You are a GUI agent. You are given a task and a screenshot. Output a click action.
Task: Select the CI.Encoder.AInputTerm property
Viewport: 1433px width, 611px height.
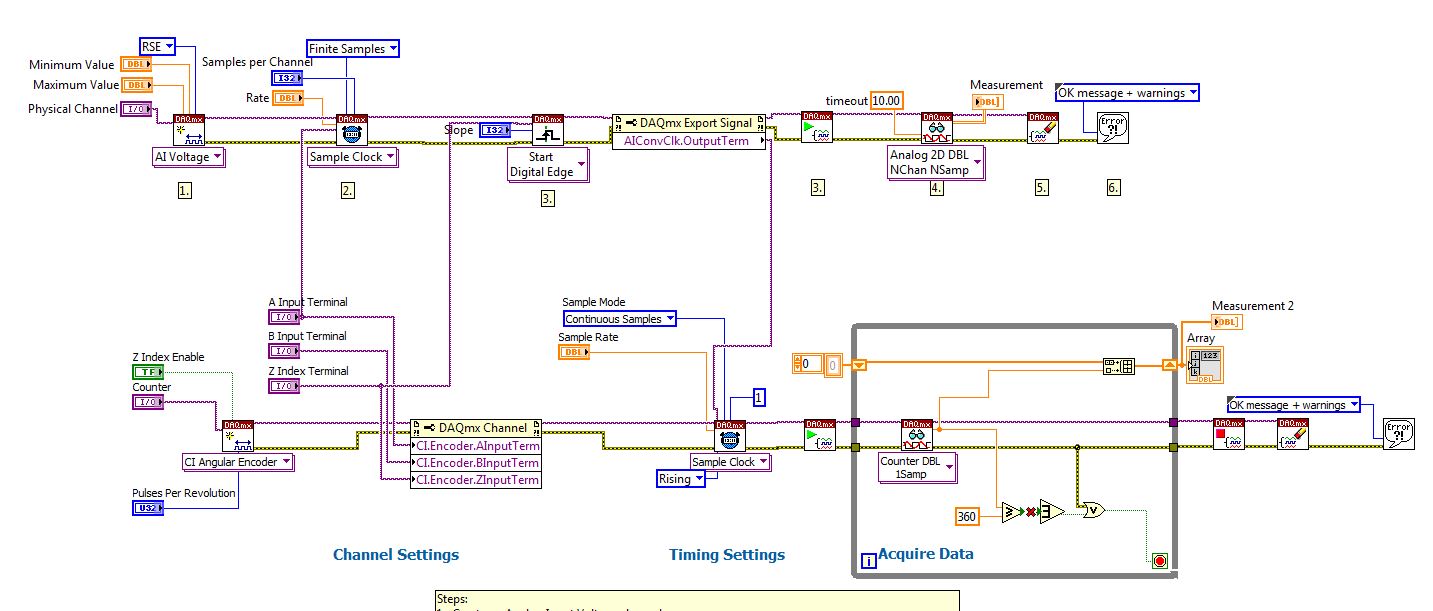coord(476,445)
